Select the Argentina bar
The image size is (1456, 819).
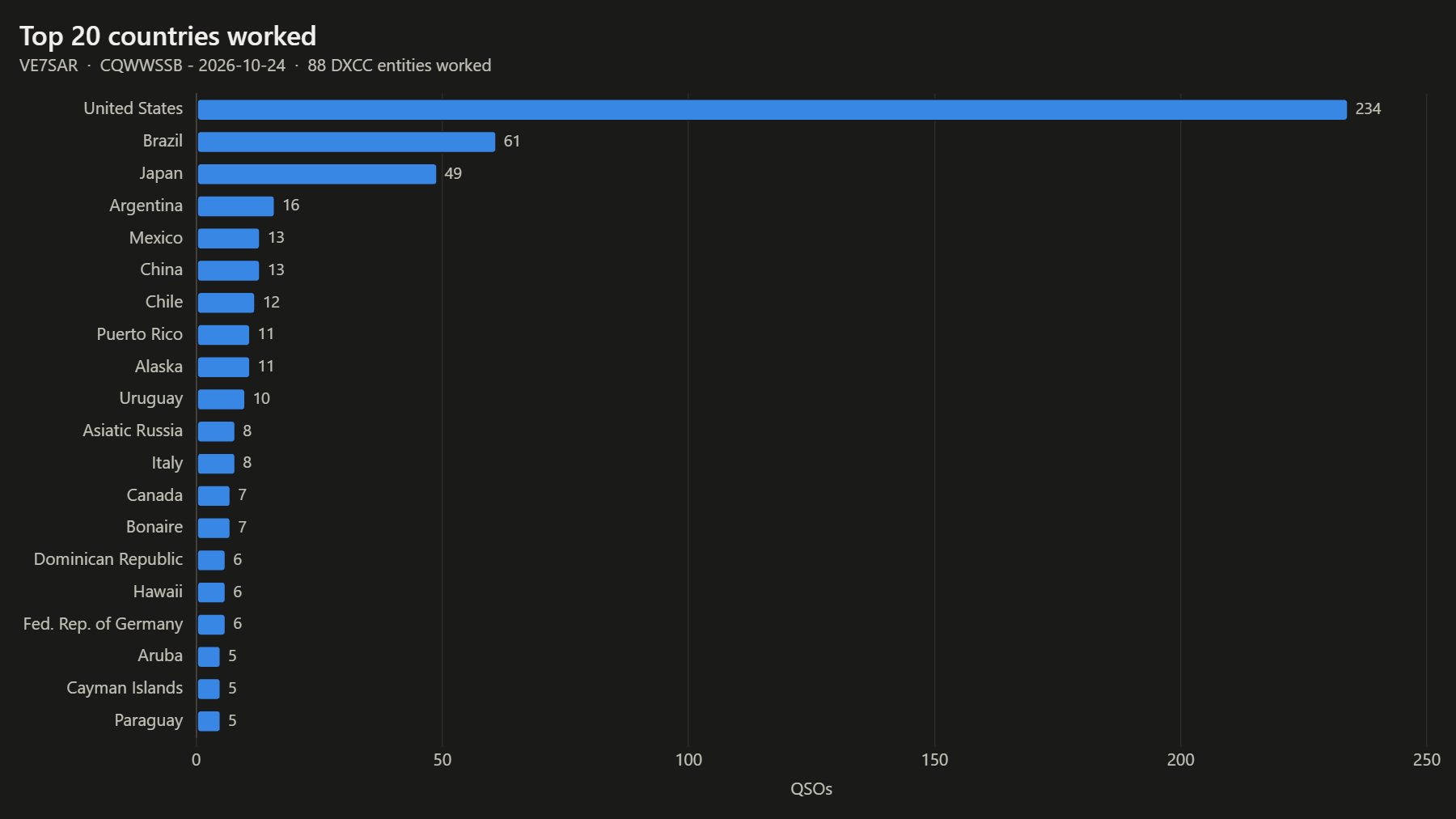pos(235,206)
